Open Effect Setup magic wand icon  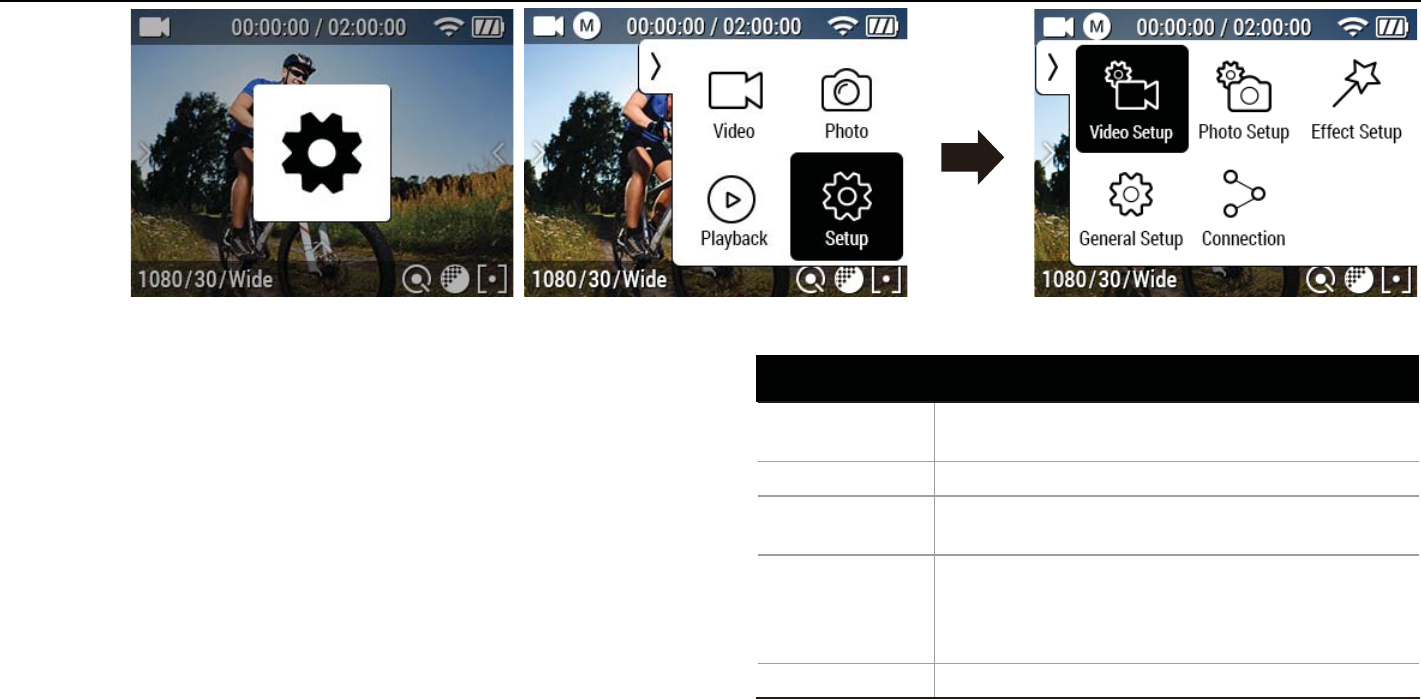point(1356,101)
